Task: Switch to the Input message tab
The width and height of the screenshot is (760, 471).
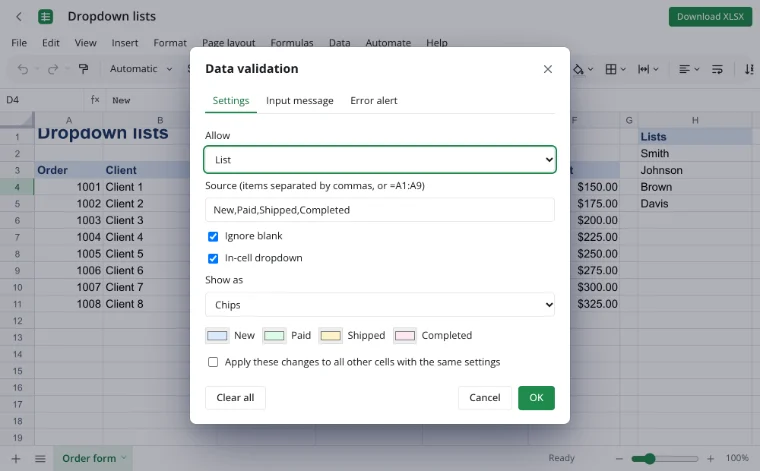Action: [x=300, y=100]
